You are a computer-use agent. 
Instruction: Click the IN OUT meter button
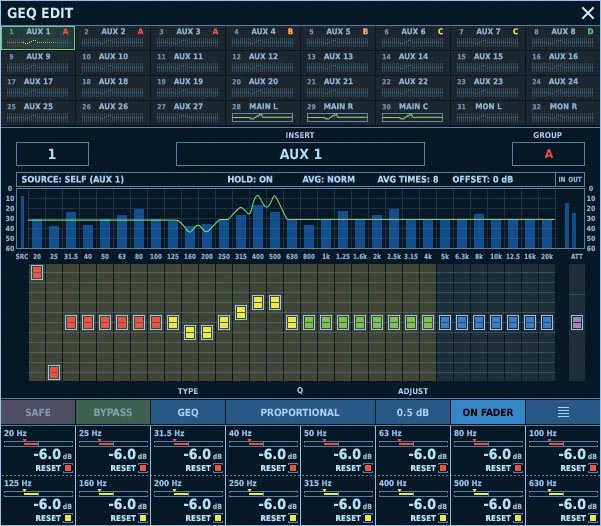click(569, 179)
